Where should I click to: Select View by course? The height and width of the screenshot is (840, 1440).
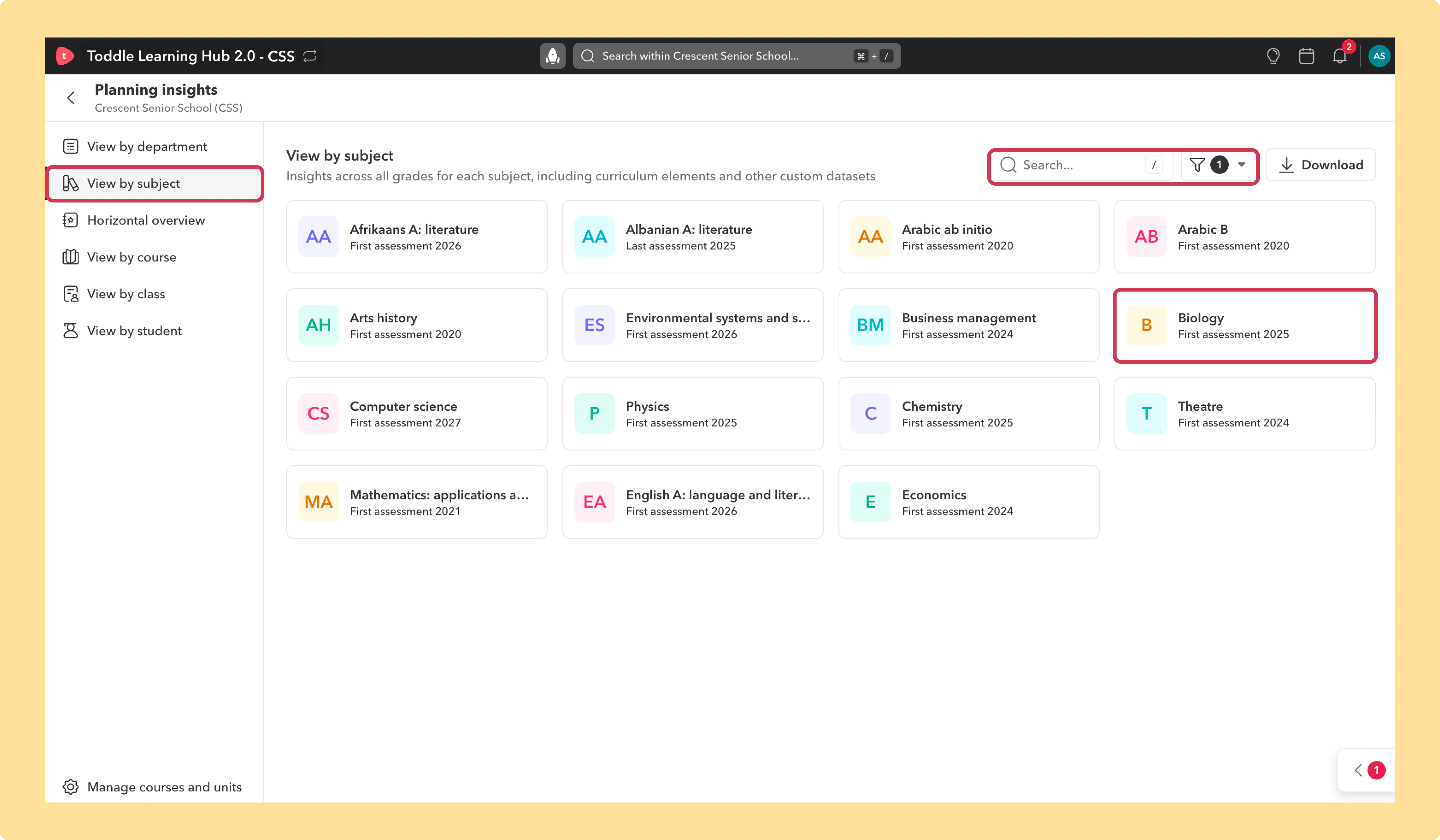154,257
